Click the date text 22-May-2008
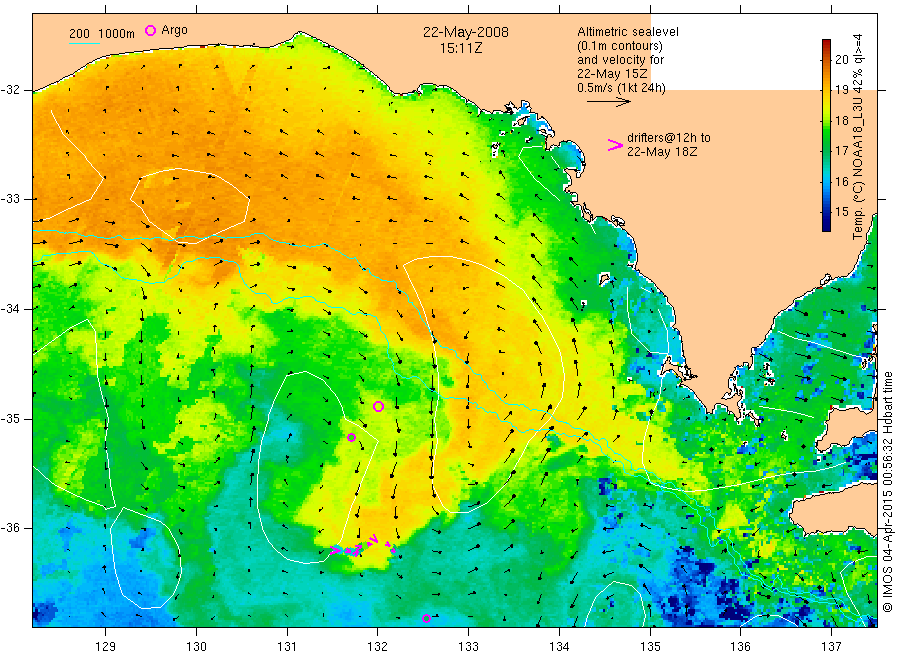The width and height of the screenshot is (900, 660). pos(465,32)
